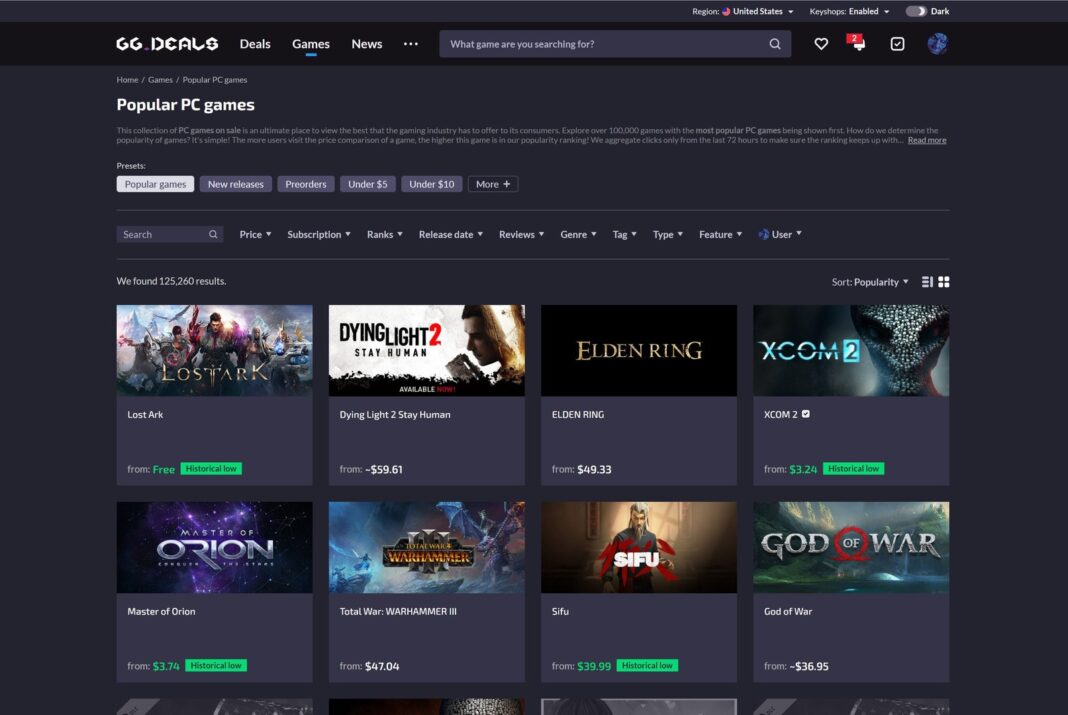Click XCOM 2's Historical low badge
The height and width of the screenshot is (715, 1068).
853,468
